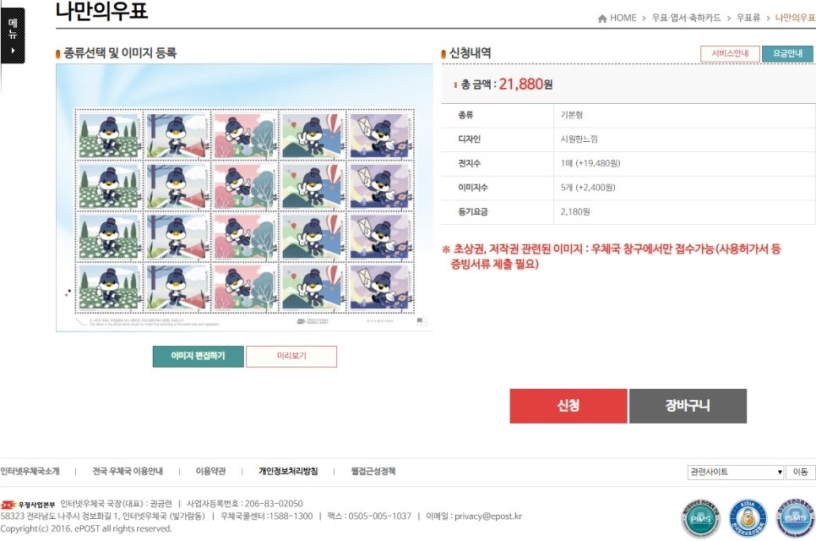The image size is (816, 541).
Task: Click the stamp sheet preview image
Action: coord(245,198)
